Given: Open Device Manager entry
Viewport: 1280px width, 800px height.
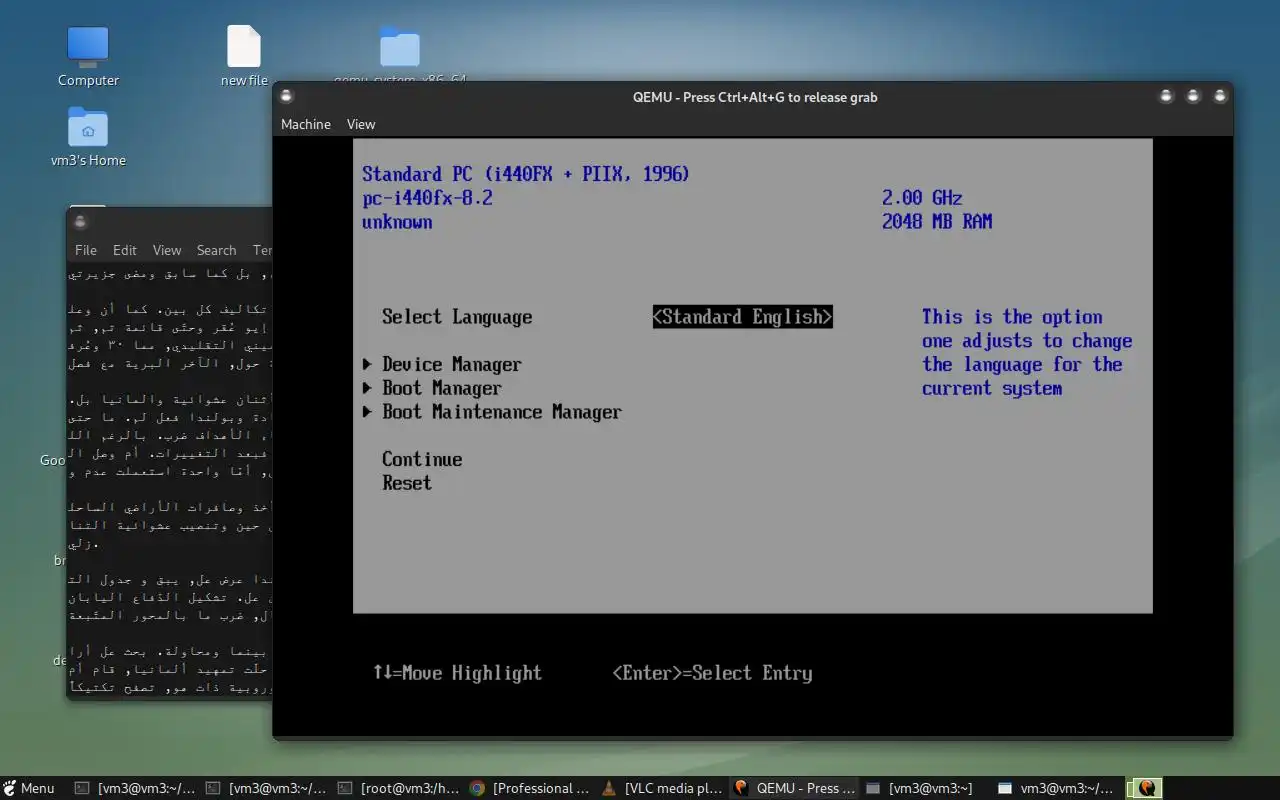Looking at the screenshot, I should pos(451,365).
